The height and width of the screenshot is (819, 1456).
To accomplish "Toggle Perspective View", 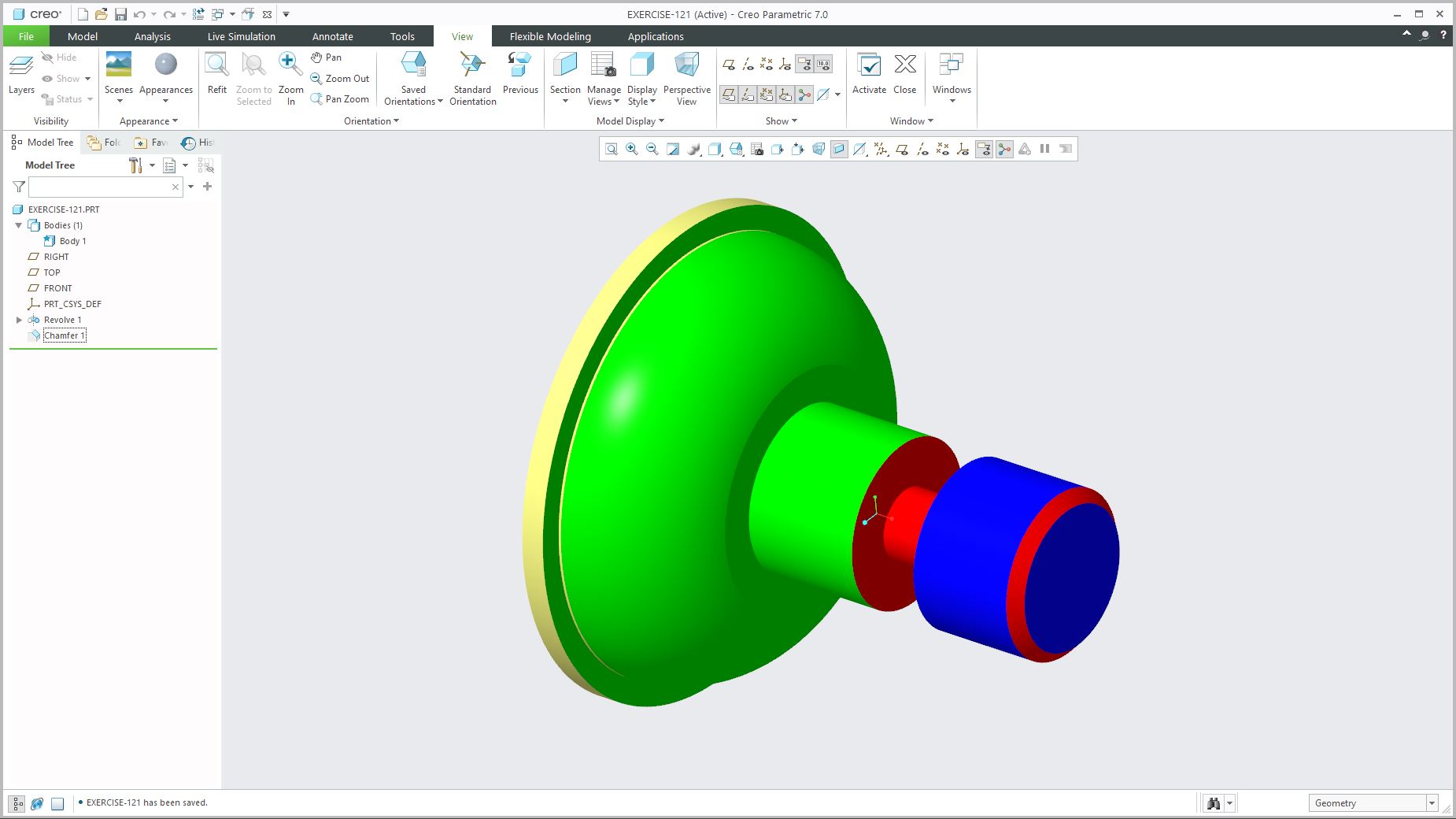I will coord(686,79).
